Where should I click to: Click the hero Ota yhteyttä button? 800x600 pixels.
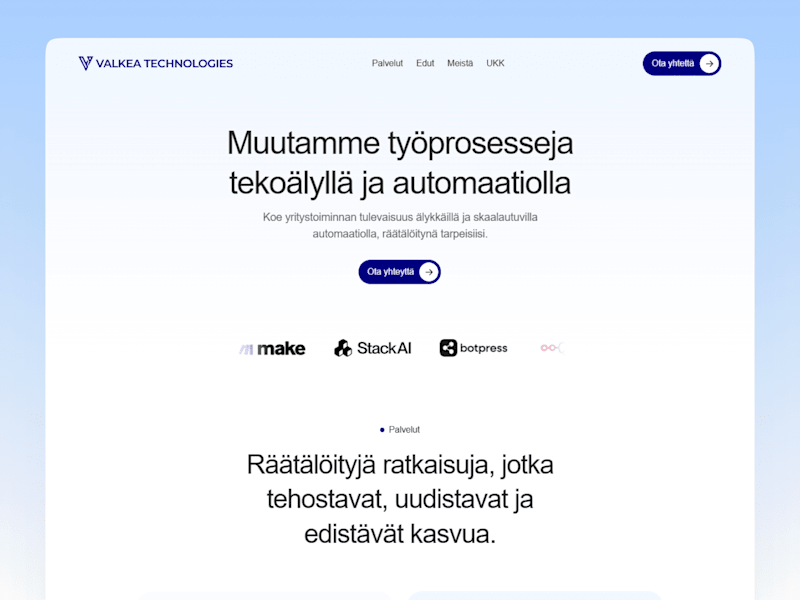pos(399,272)
